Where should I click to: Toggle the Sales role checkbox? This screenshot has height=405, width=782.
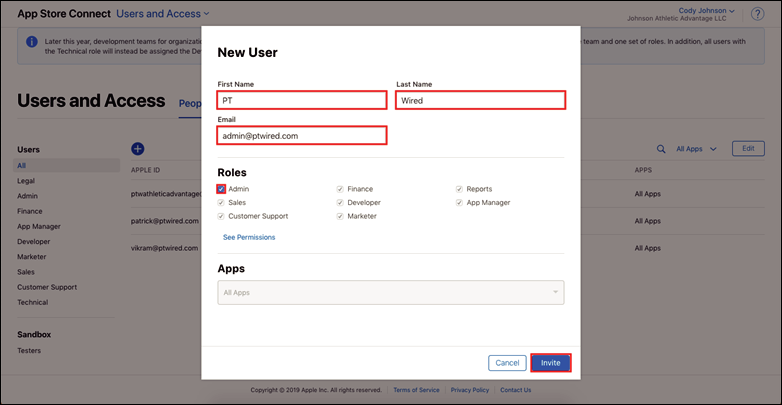[221, 202]
